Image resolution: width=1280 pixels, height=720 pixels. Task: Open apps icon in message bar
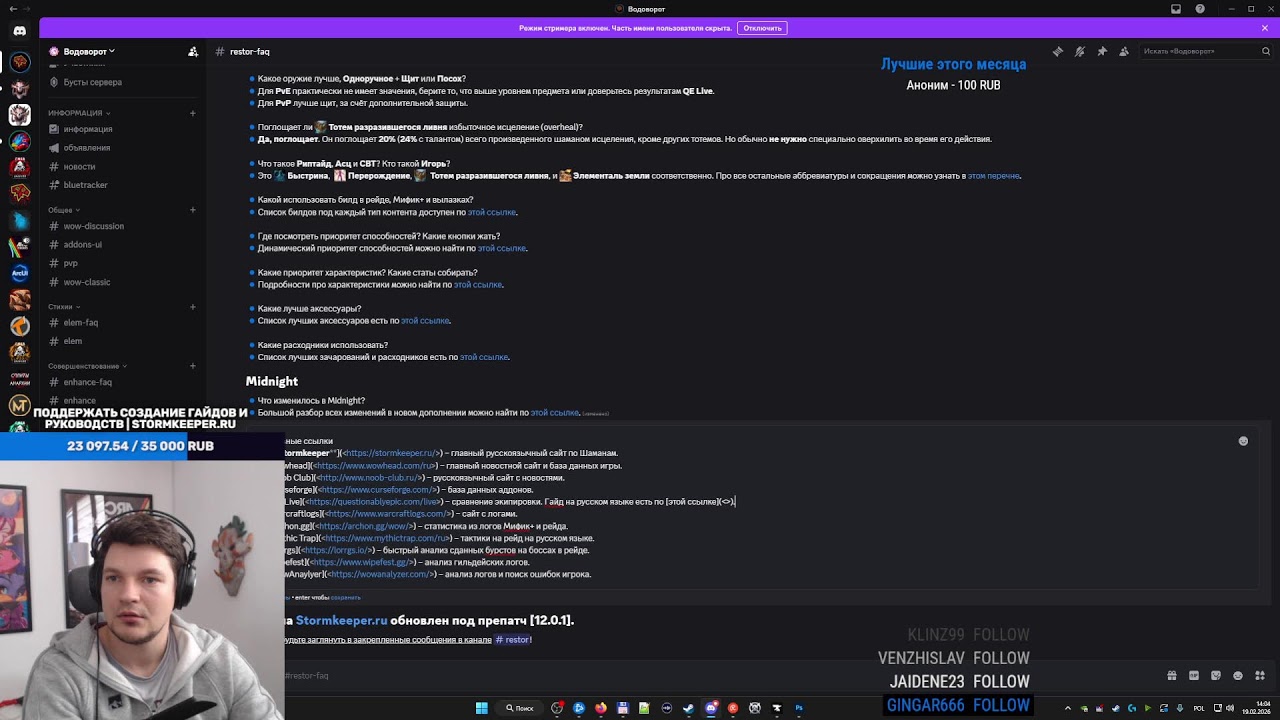(1260, 676)
